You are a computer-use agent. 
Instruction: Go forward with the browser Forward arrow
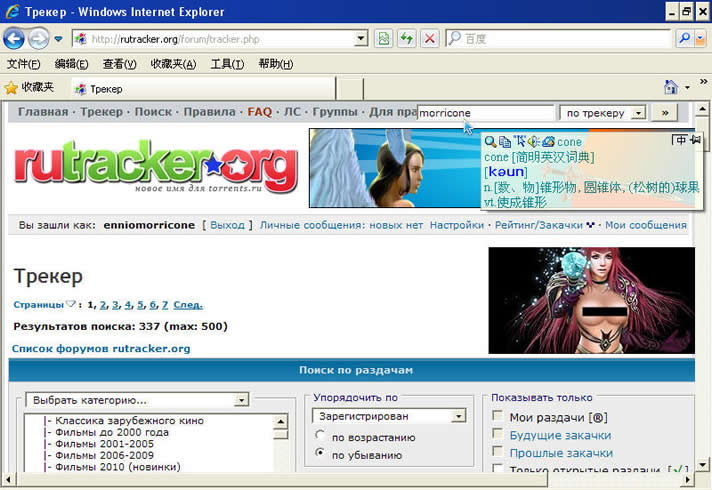tap(39, 39)
